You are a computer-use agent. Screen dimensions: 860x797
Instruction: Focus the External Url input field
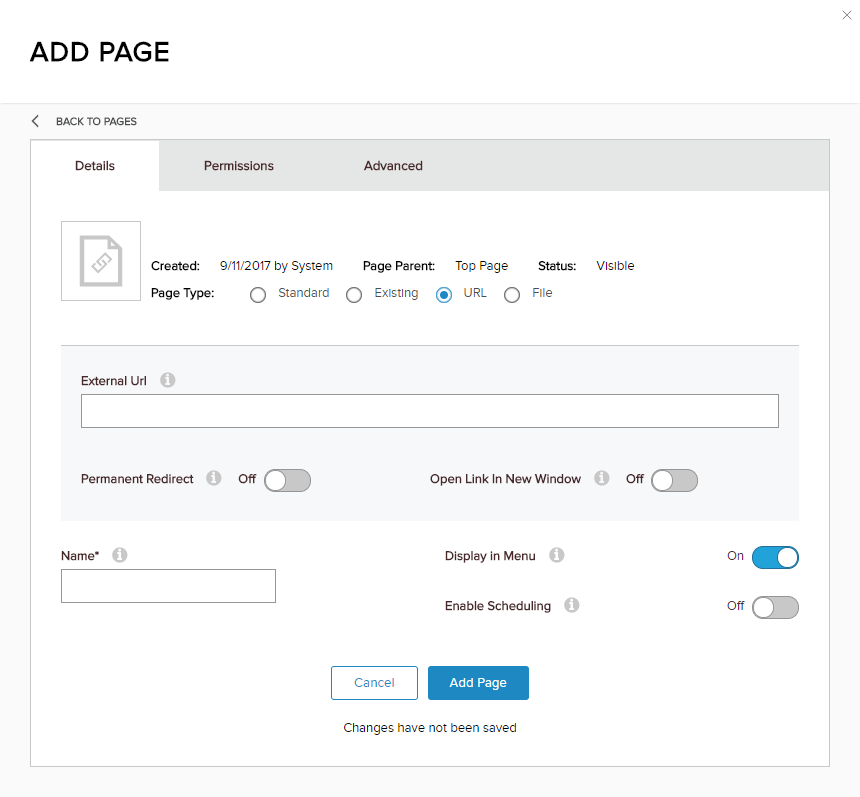click(x=430, y=411)
